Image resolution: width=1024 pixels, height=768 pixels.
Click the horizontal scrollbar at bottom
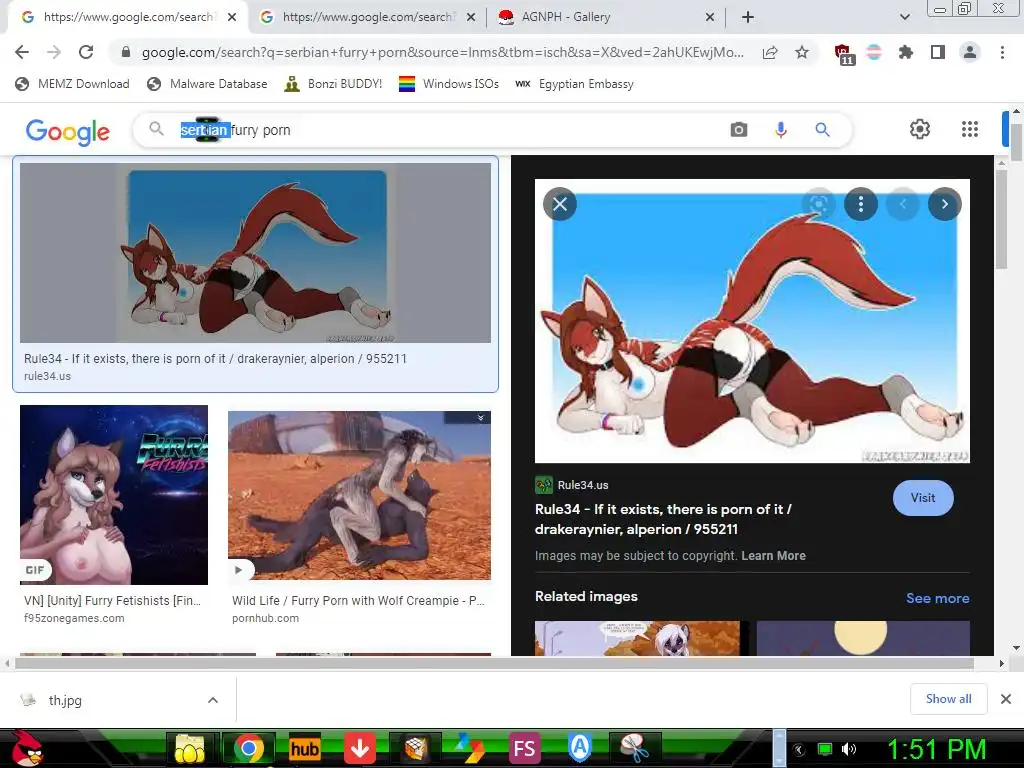pyautogui.click(x=494, y=664)
